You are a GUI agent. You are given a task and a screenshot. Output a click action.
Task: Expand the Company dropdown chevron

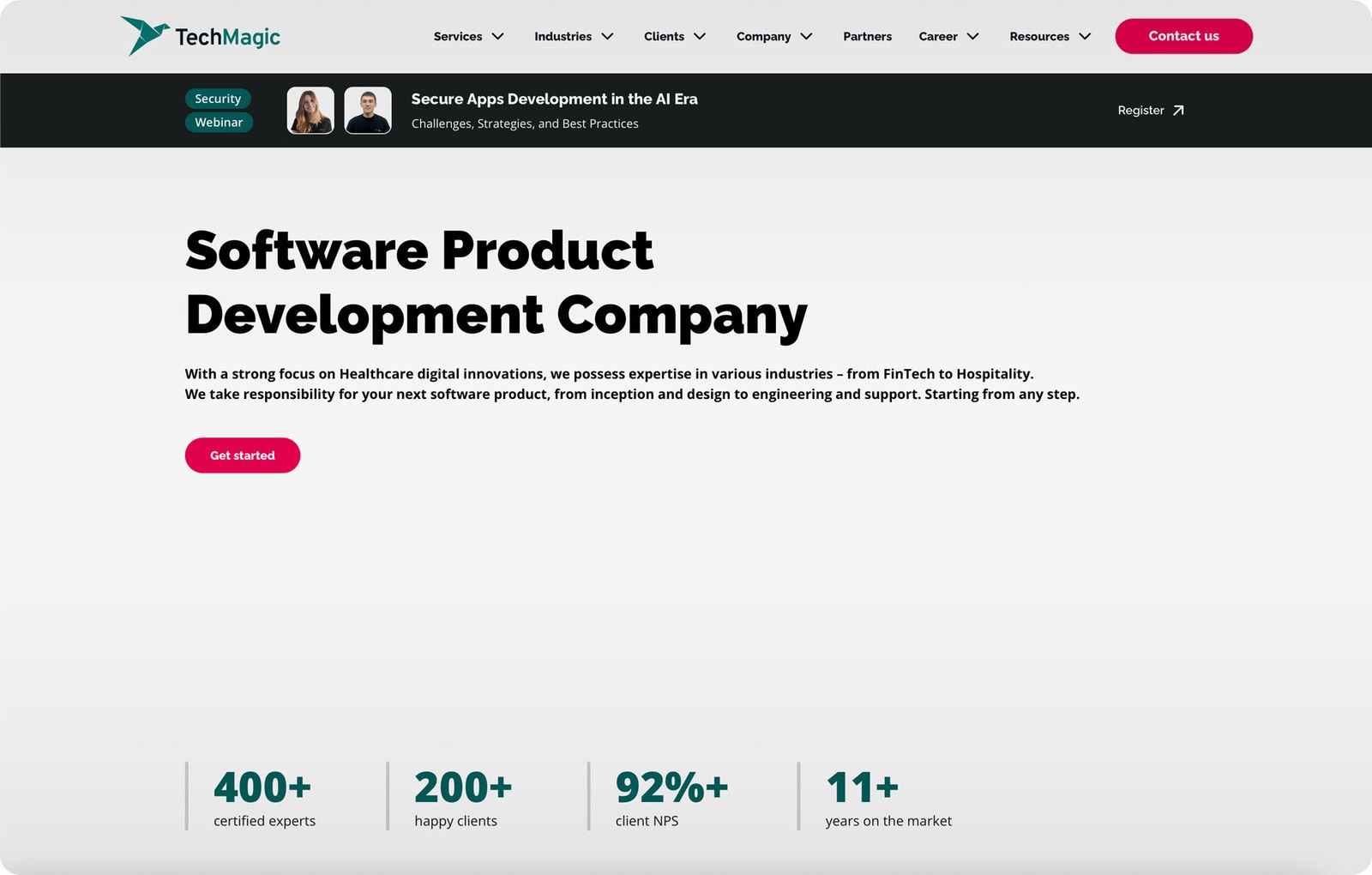point(806,37)
